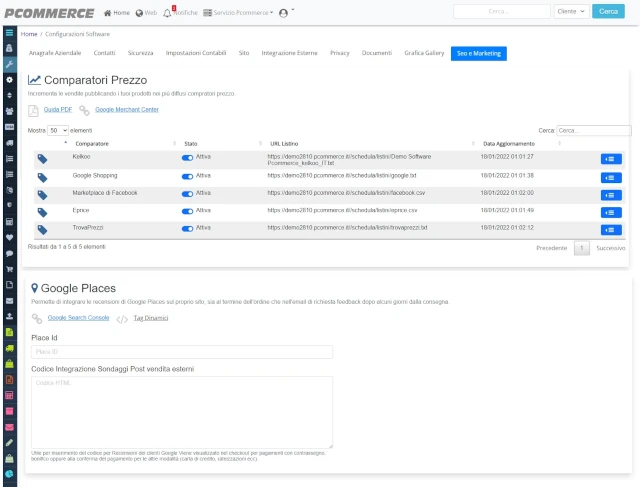Image resolution: width=640 pixels, height=487 pixels.
Task: Toggle Google Shopping Attiva switch
Action: pyautogui.click(x=187, y=177)
